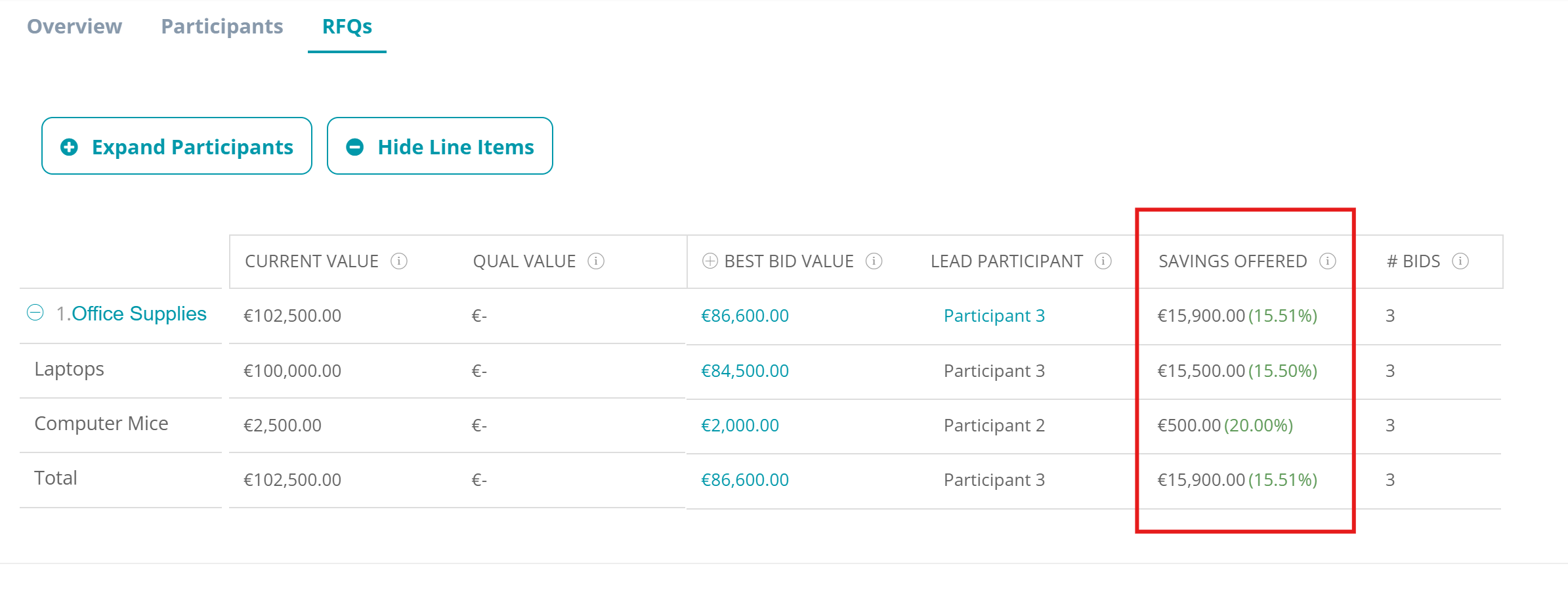Select the Laptops line item row label
This screenshot has width=1568, height=591.
(69, 369)
